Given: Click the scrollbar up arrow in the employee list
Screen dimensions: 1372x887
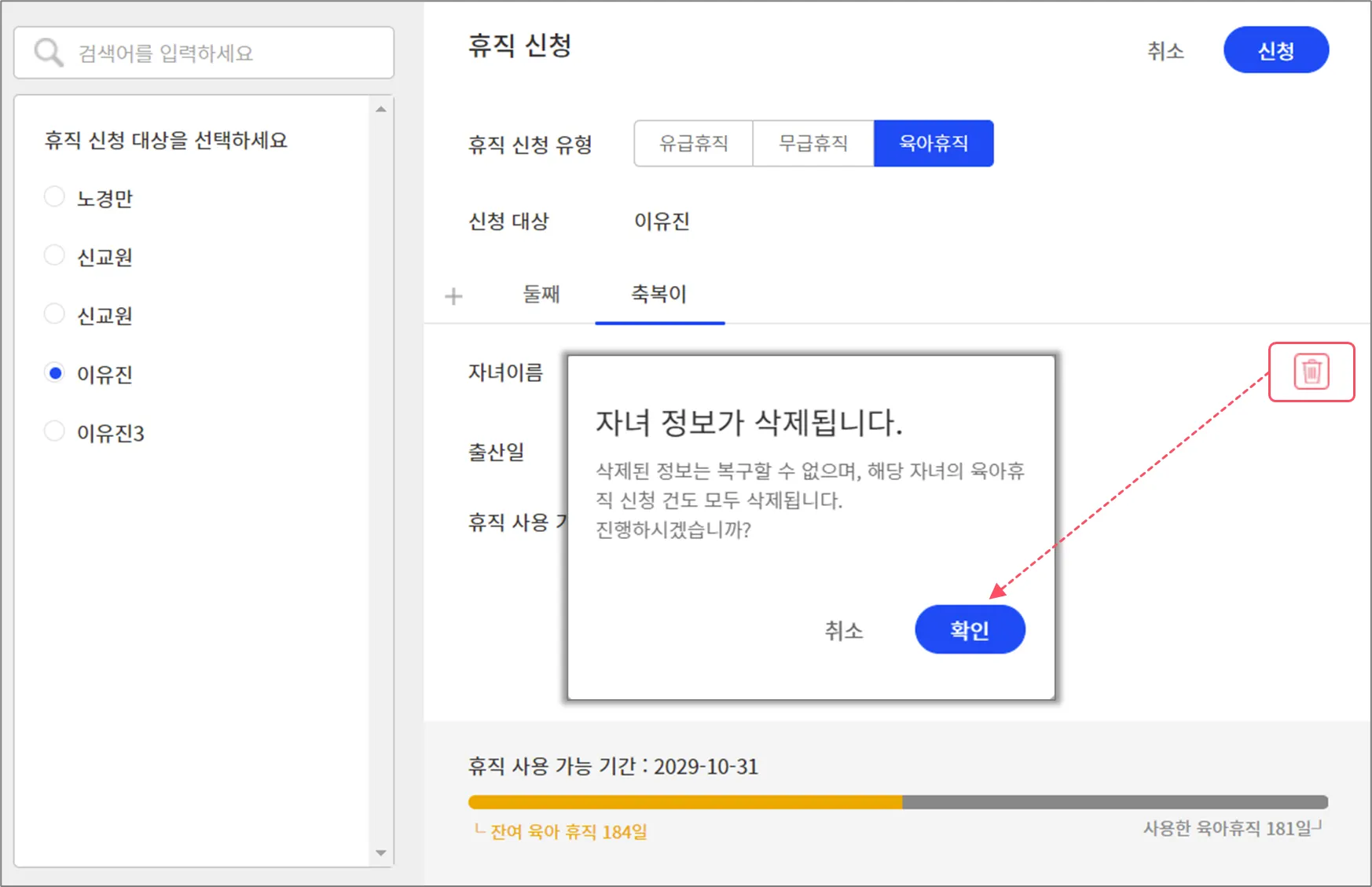Looking at the screenshot, I should 381,109.
